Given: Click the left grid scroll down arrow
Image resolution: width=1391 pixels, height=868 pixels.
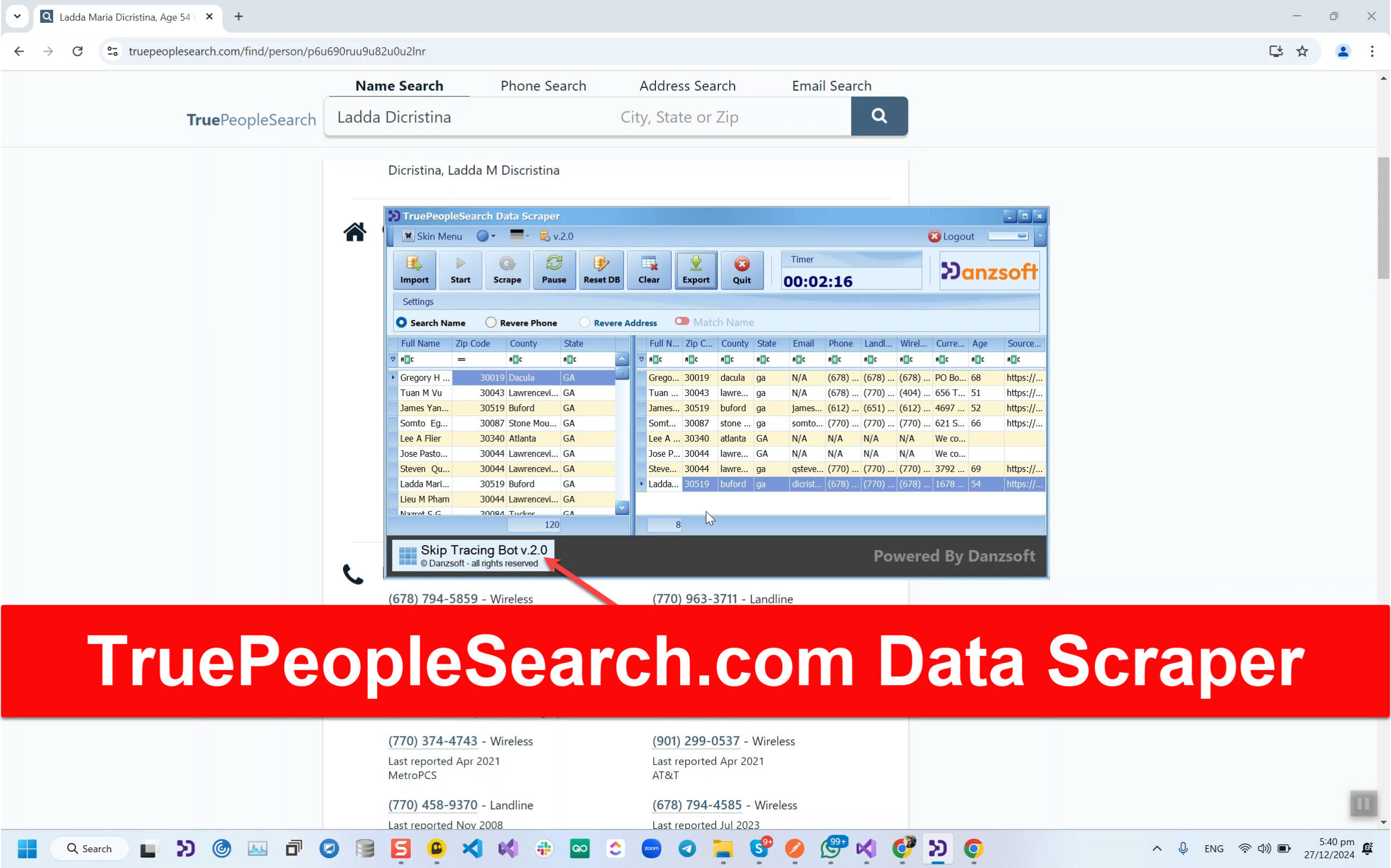Looking at the screenshot, I should (x=622, y=507).
